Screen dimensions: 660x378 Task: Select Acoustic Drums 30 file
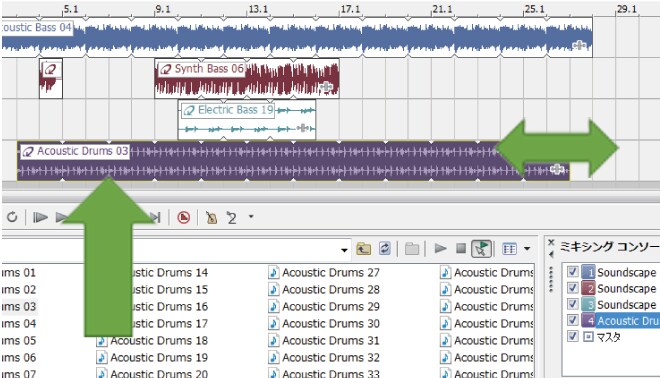[324, 323]
